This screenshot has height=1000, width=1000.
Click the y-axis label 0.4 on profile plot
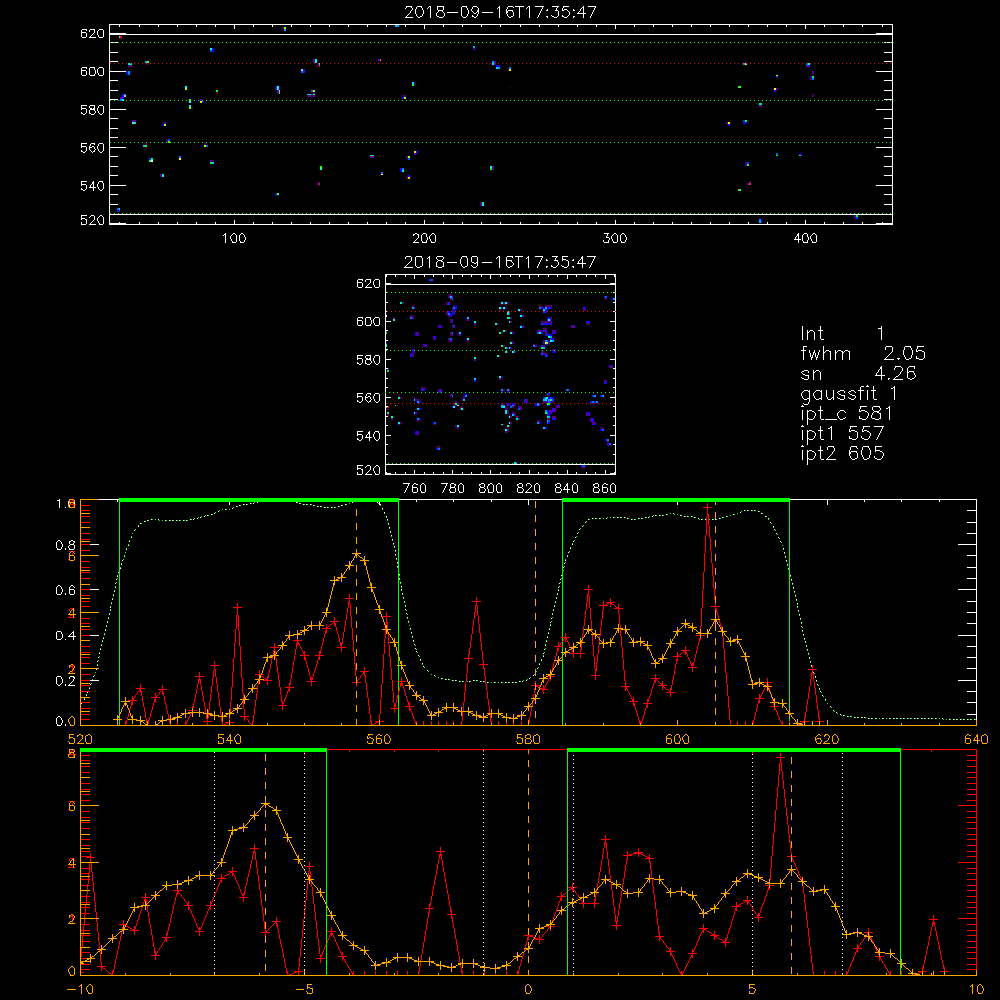click(x=65, y=636)
